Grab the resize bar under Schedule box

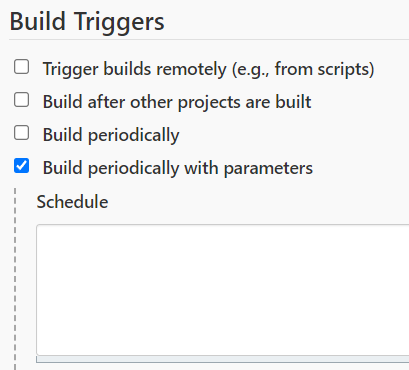point(223,359)
